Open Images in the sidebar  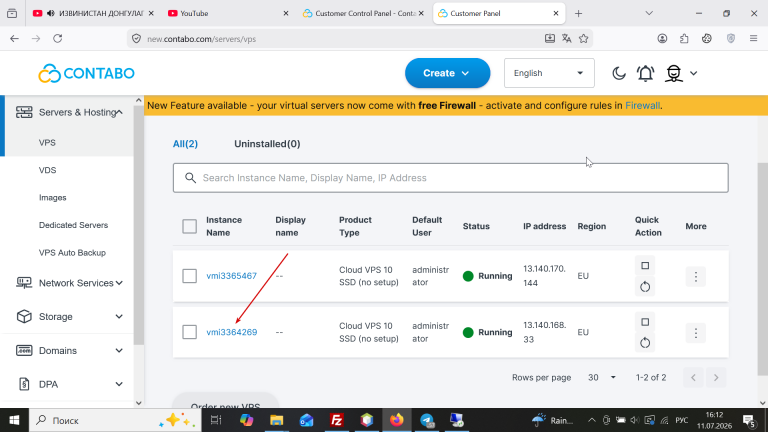point(52,197)
